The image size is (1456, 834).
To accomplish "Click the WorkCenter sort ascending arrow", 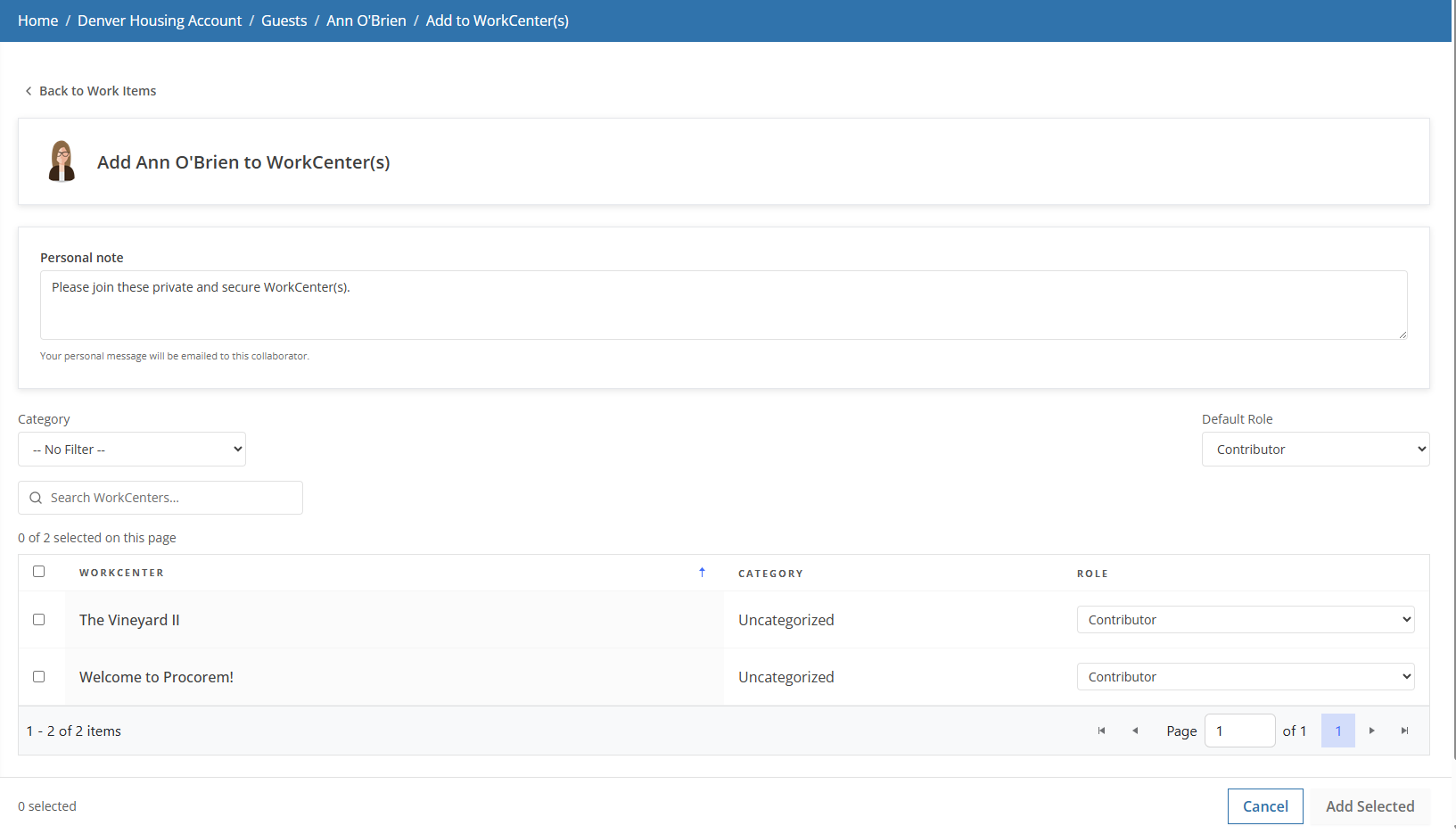I will click(702, 573).
